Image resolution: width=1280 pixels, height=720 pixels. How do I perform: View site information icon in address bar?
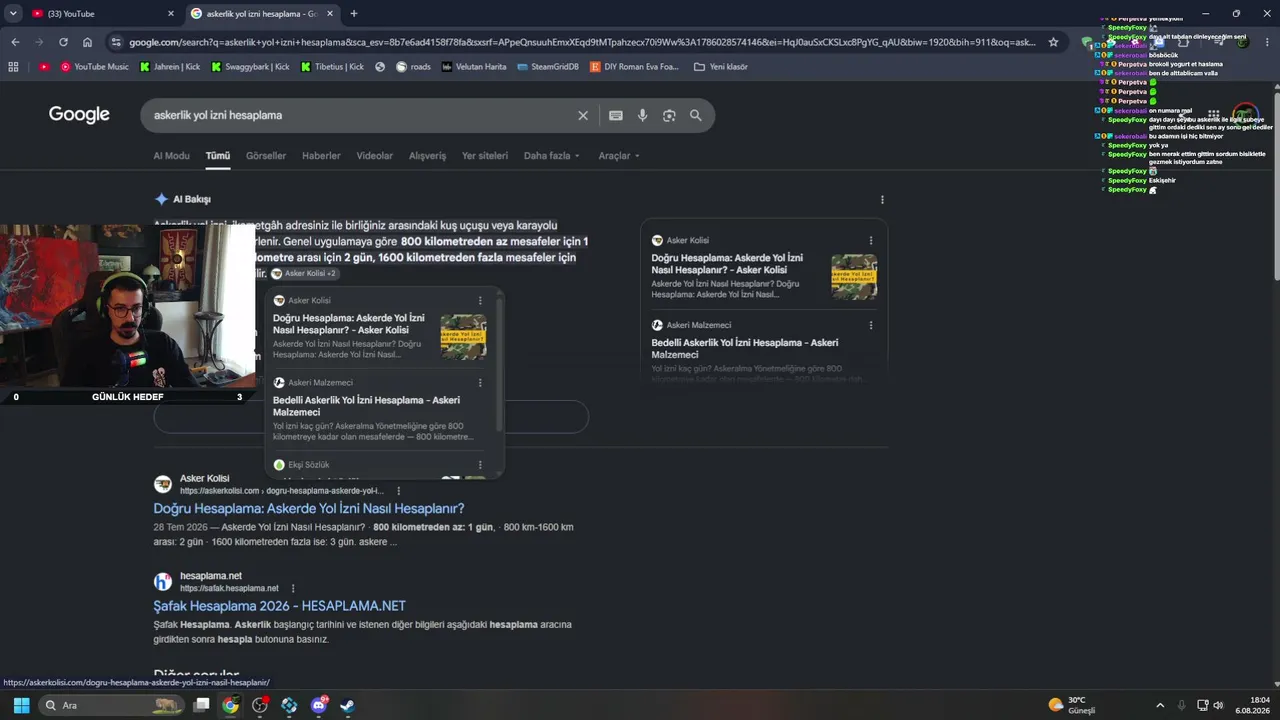pyautogui.click(x=116, y=42)
